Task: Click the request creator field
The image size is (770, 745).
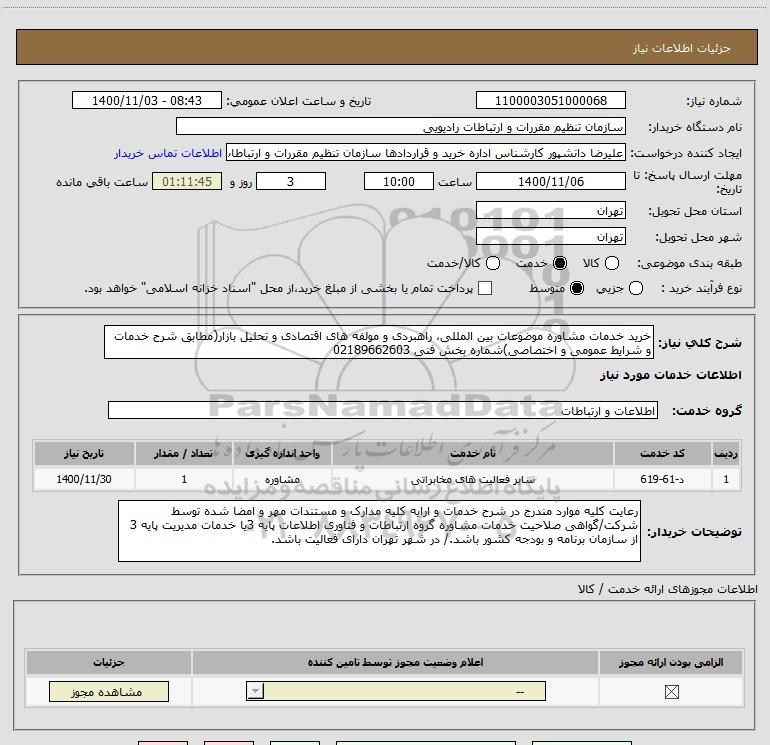Action: point(426,153)
